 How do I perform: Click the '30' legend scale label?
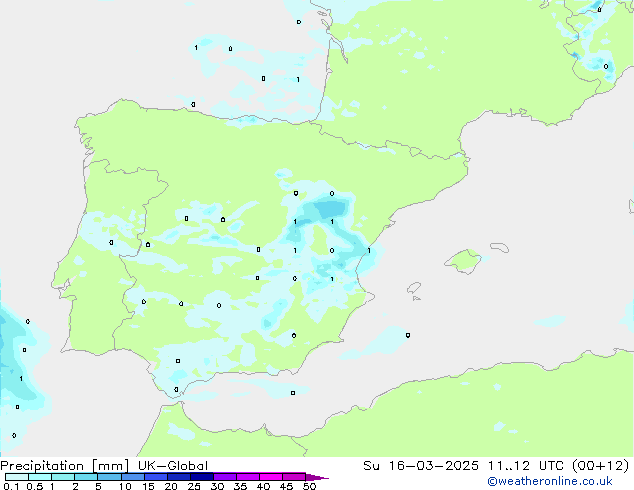(x=217, y=486)
